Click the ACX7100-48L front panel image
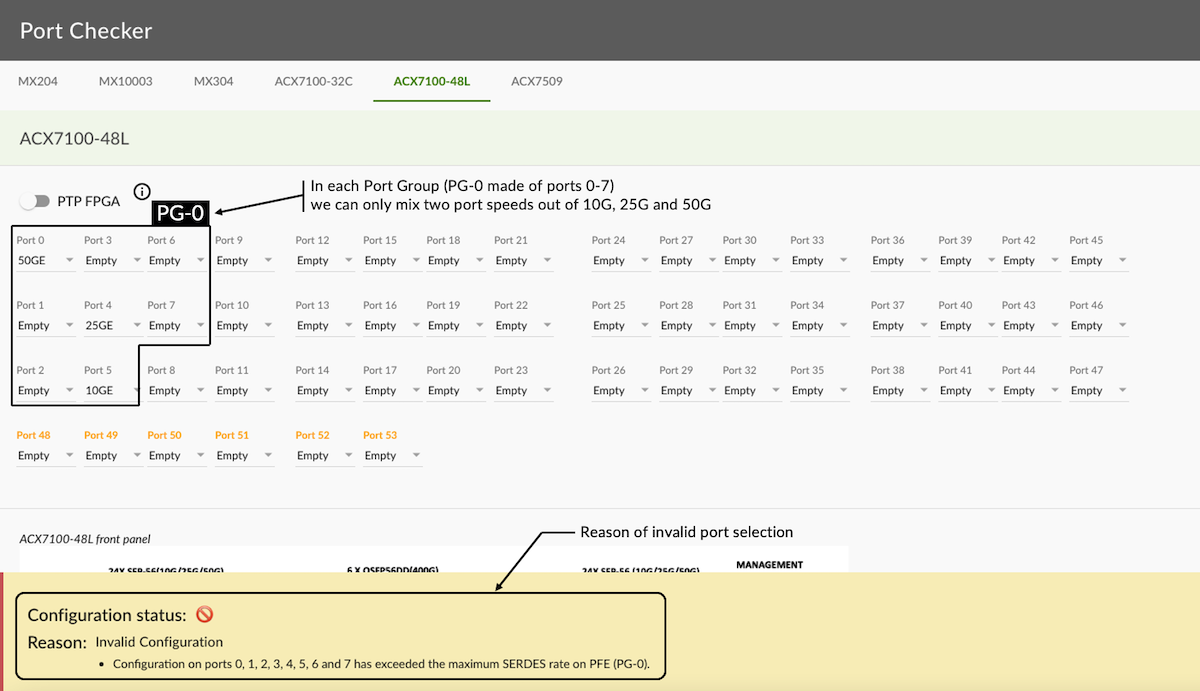This screenshot has height=691, width=1200. tap(434, 559)
